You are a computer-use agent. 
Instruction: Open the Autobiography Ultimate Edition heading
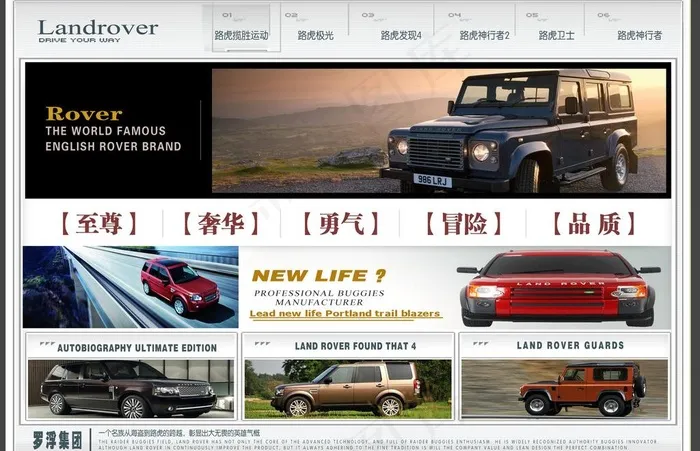coord(137,348)
